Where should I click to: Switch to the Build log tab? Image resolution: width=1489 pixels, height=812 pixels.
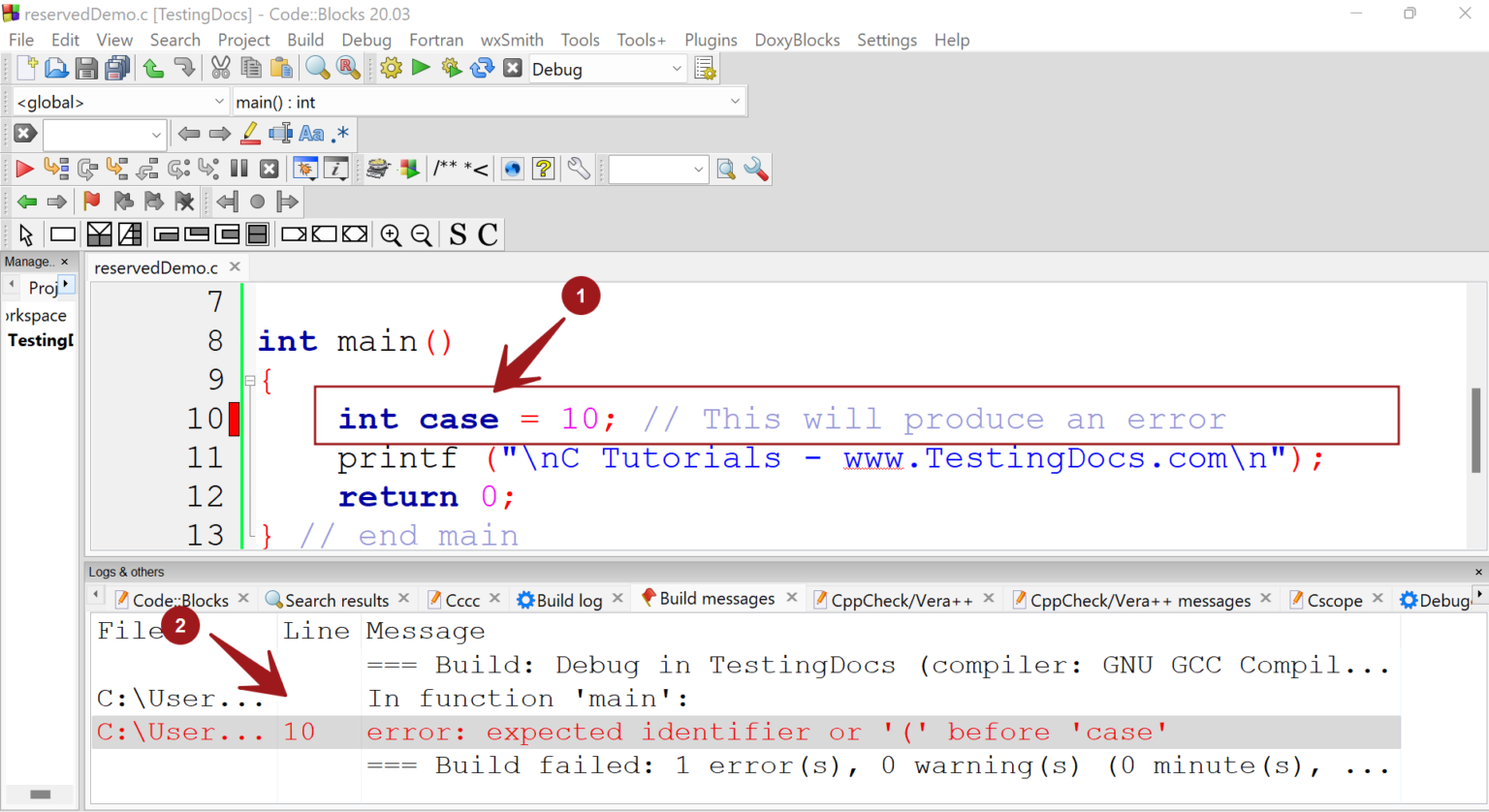pyautogui.click(x=570, y=598)
